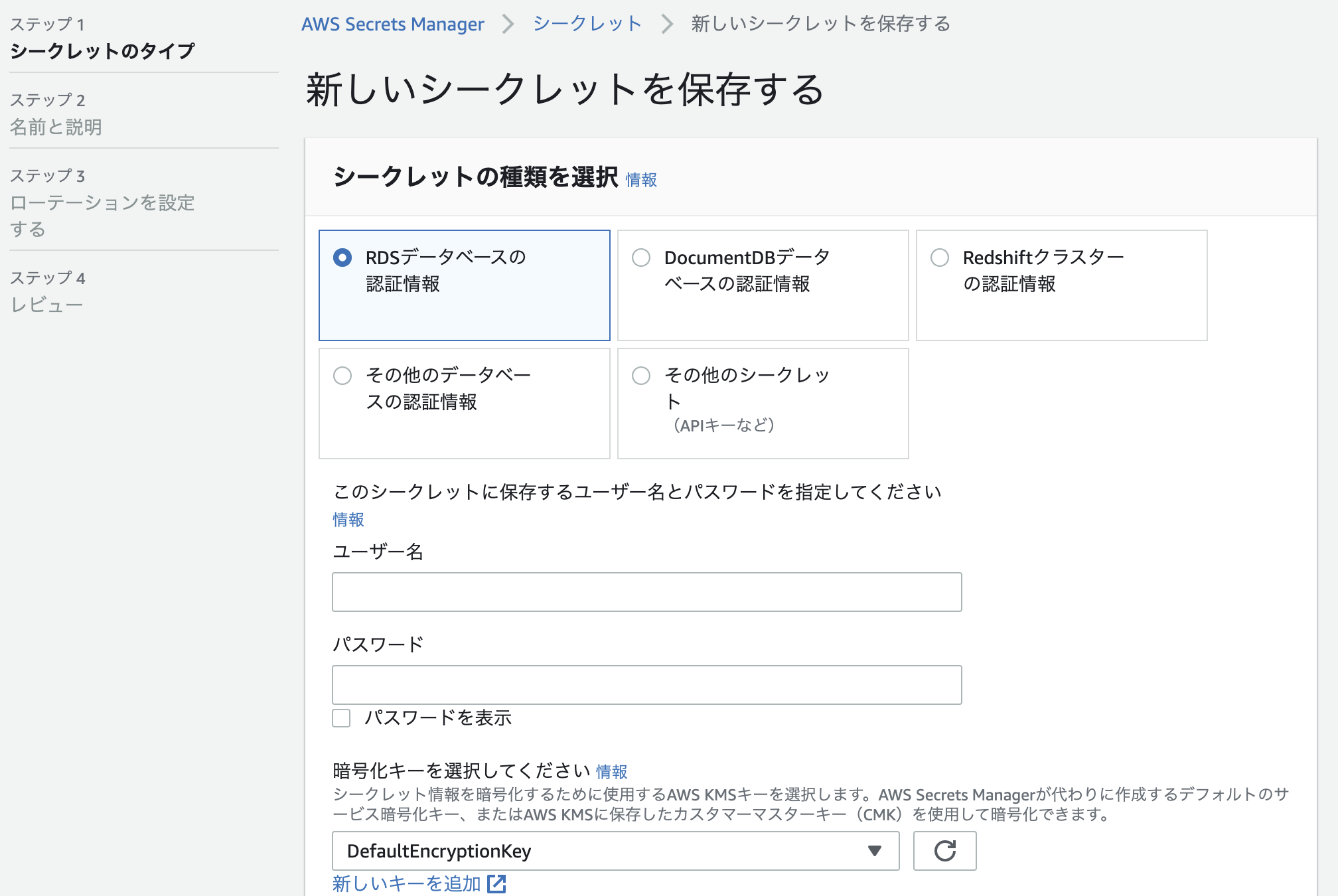Select その他のデータベースの認証情報 radio option
Image resolution: width=1338 pixels, height=896 pixels.
click(x=342, y=376)
